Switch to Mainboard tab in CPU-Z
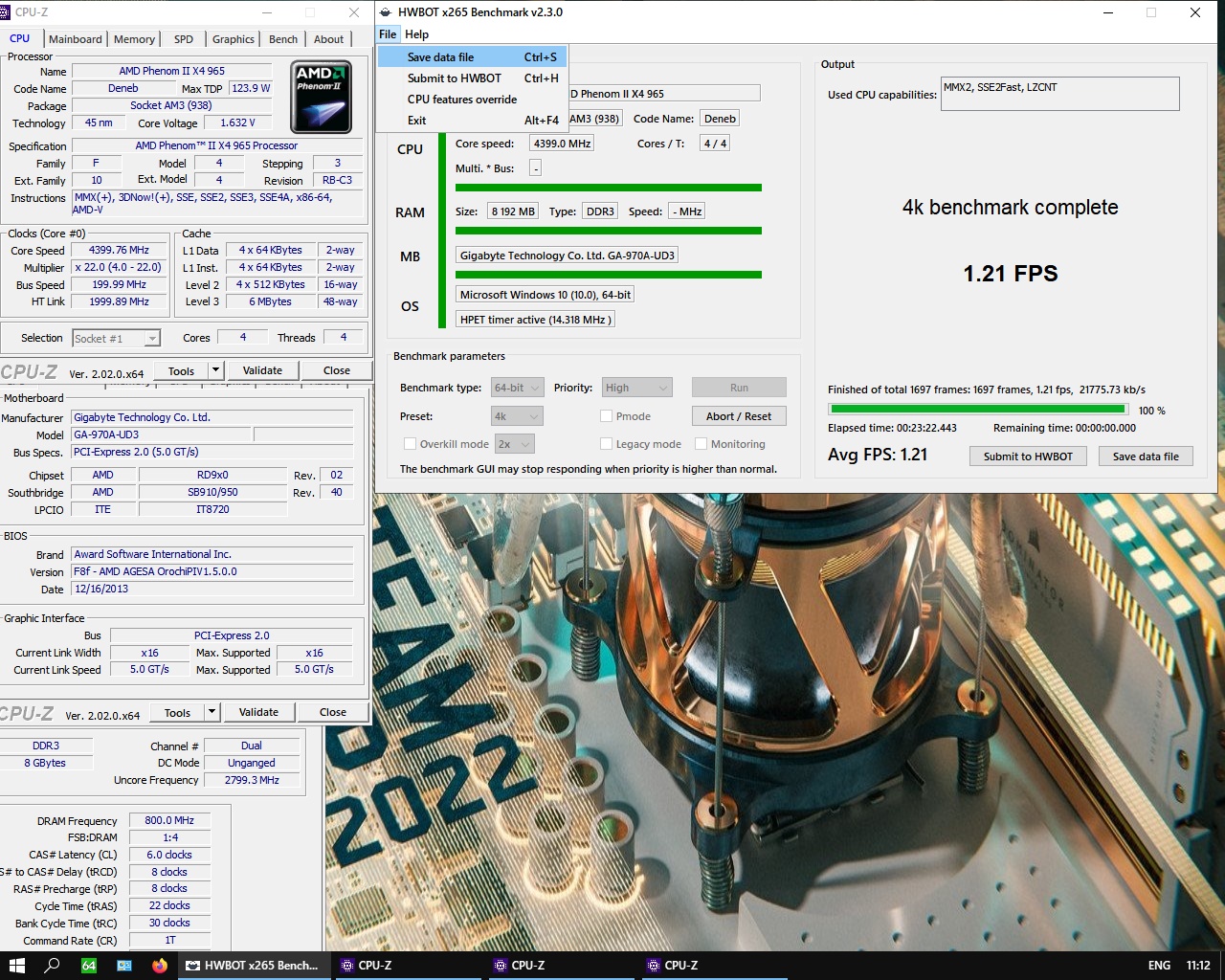This screenshot has width=1225, height=980. (x=76, y=39)
